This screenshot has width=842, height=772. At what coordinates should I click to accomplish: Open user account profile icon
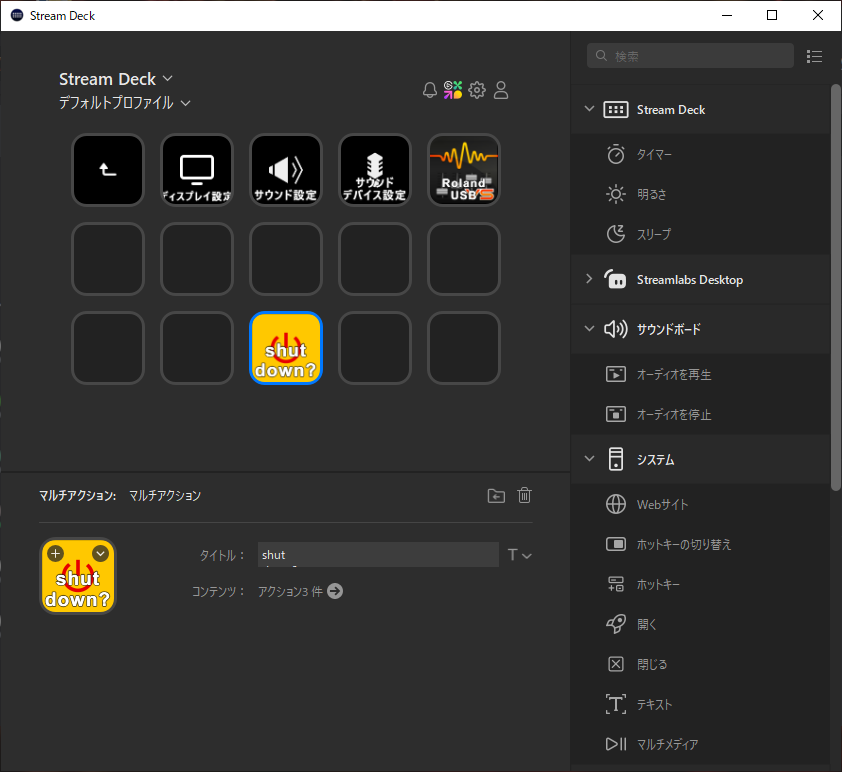501,90
